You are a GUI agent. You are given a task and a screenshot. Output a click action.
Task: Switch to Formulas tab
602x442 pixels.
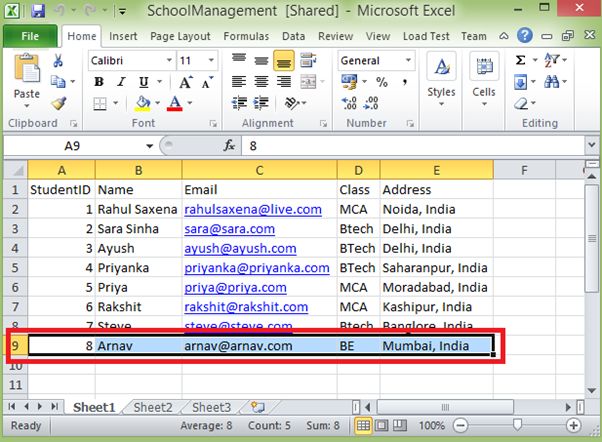click(x=246, y=36)
